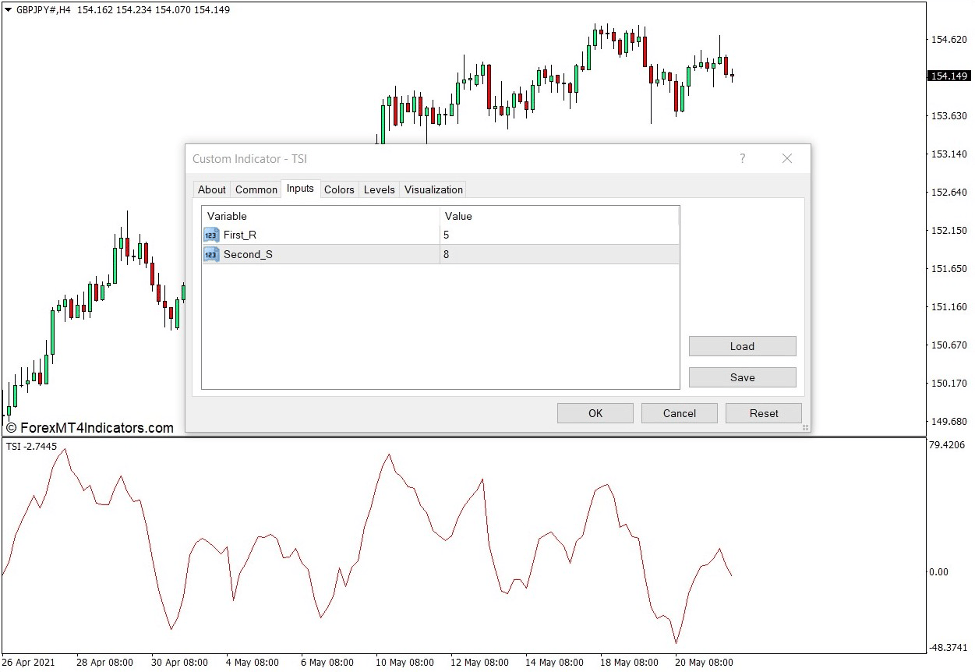Switch to the Common tab

coord(256,189)
